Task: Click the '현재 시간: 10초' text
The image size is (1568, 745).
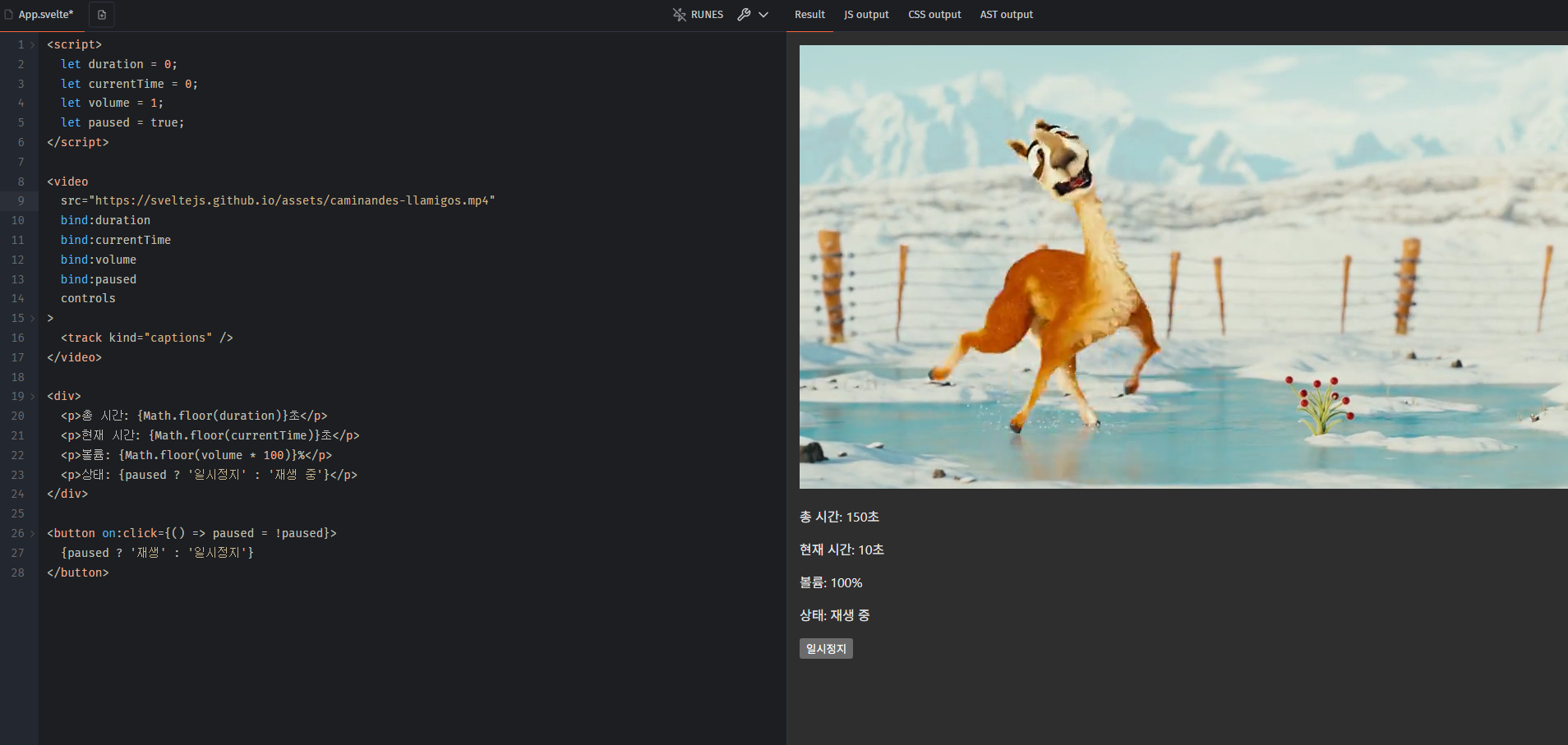Action: pos(842,550)
